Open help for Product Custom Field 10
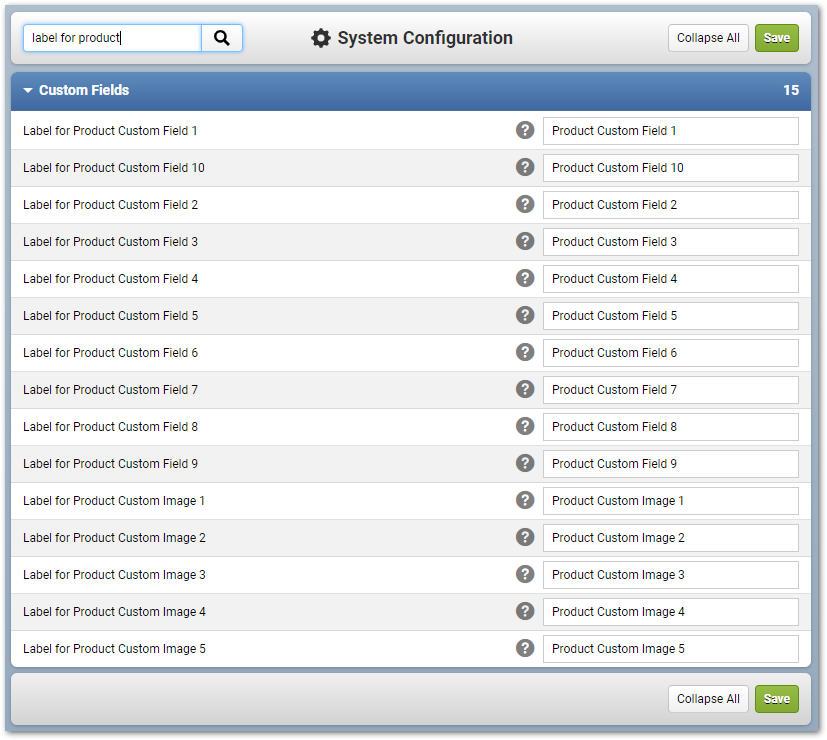Viewport: 827px width, 740px height. pyautogui.click(x=525, y=167)
